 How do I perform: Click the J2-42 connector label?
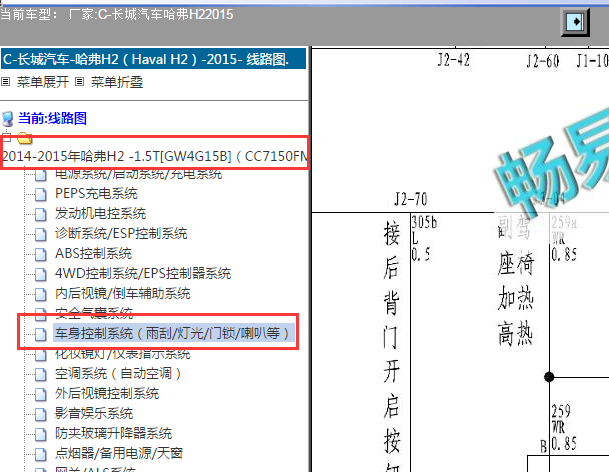pos(454,60)
